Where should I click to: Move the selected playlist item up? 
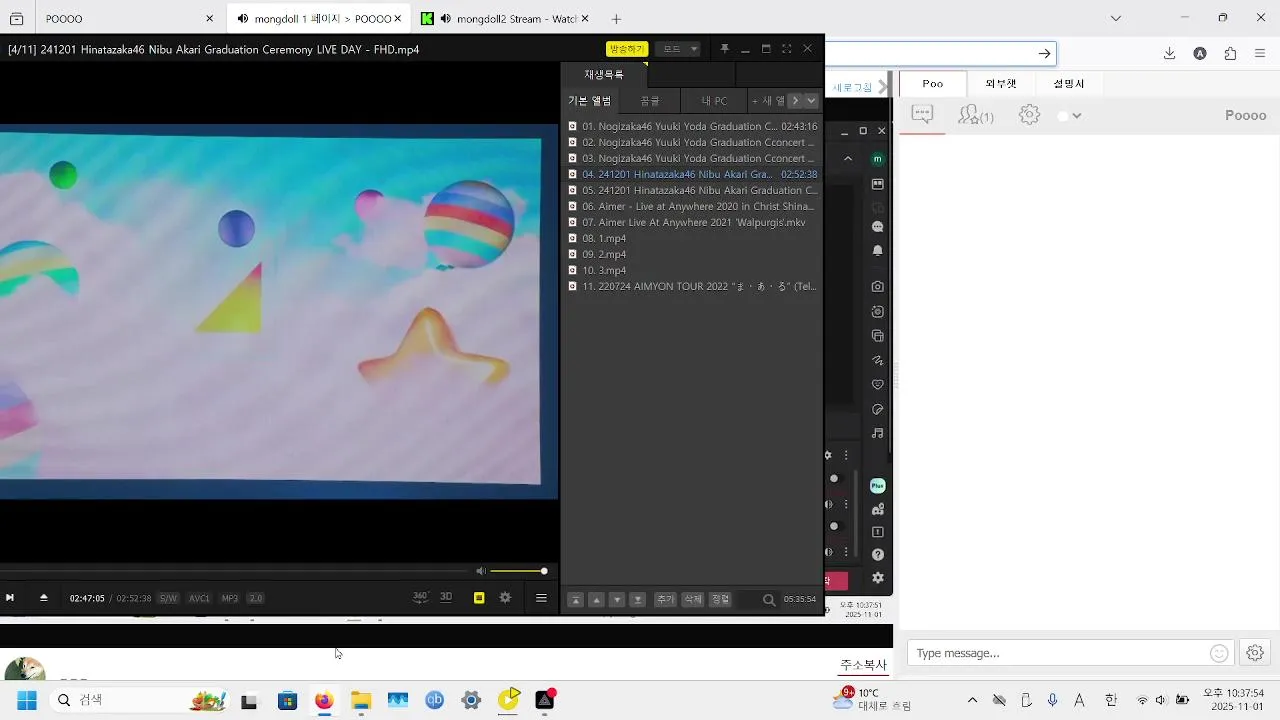click(596, 600)
